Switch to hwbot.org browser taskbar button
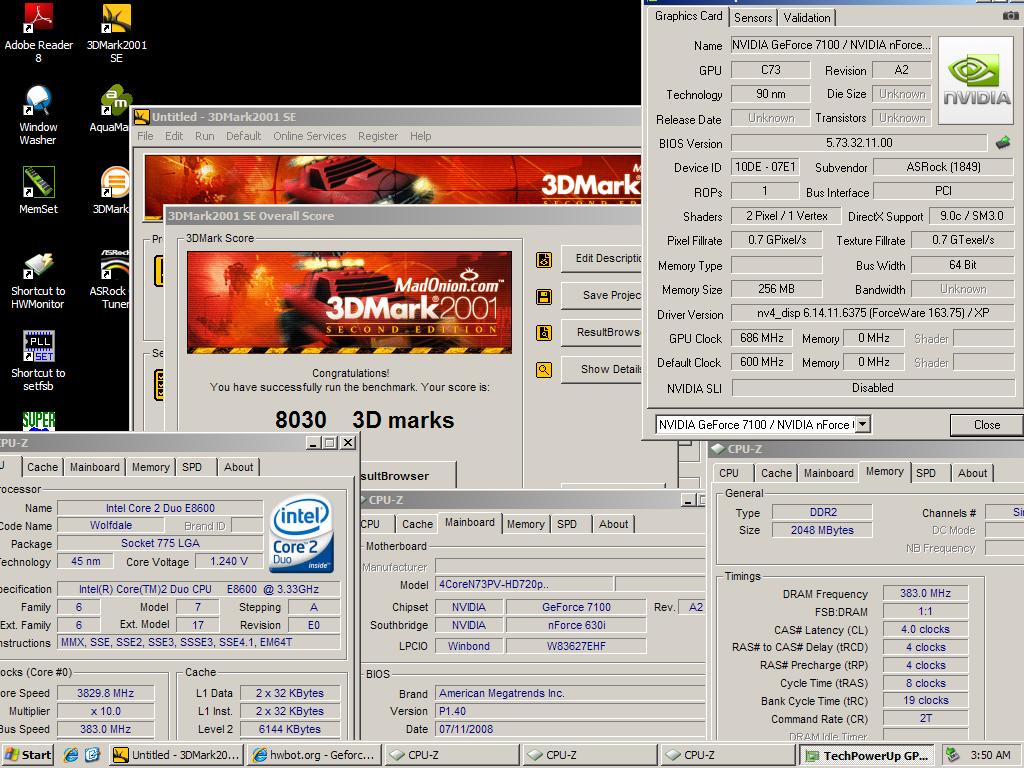This screenshot has height=768, width=1024. (315, 755)
